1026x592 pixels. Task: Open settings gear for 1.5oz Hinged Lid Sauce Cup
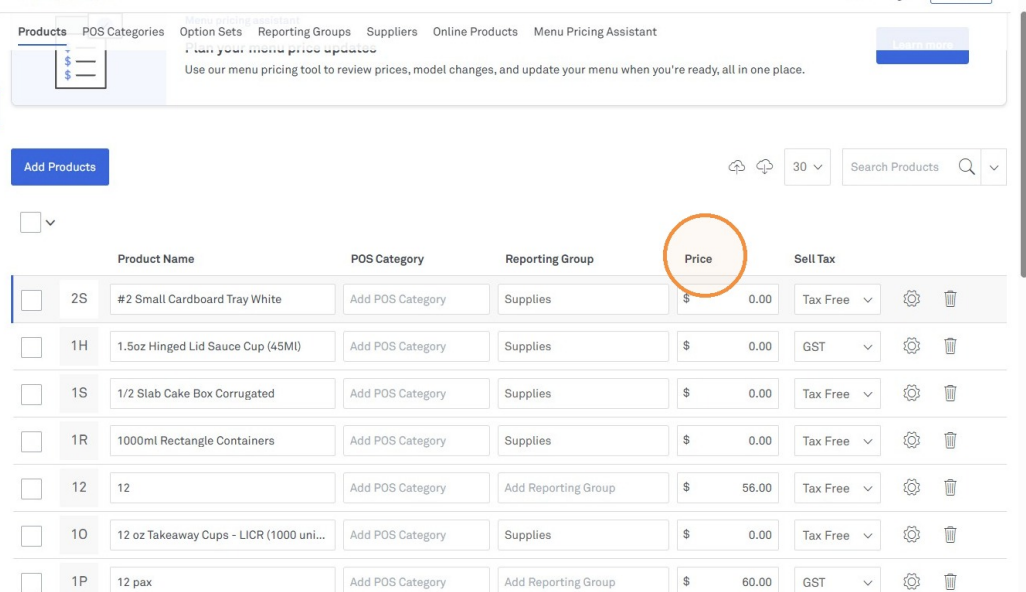[x=911, y=346]
